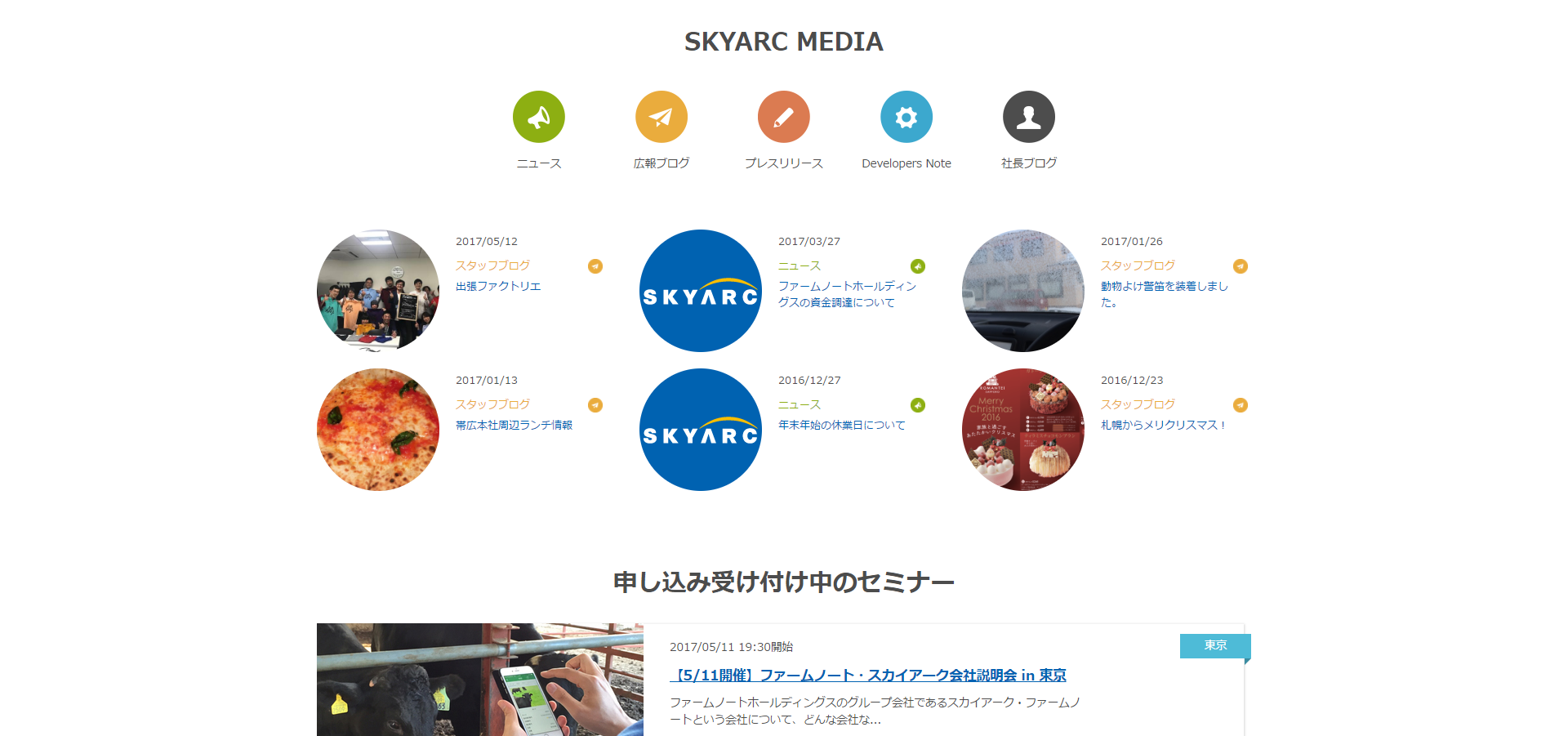This screenshot has width=1568, height=736.
Task: Click the orange badge beside 出張ファクトリエ
Action: [x=595, y=266]
